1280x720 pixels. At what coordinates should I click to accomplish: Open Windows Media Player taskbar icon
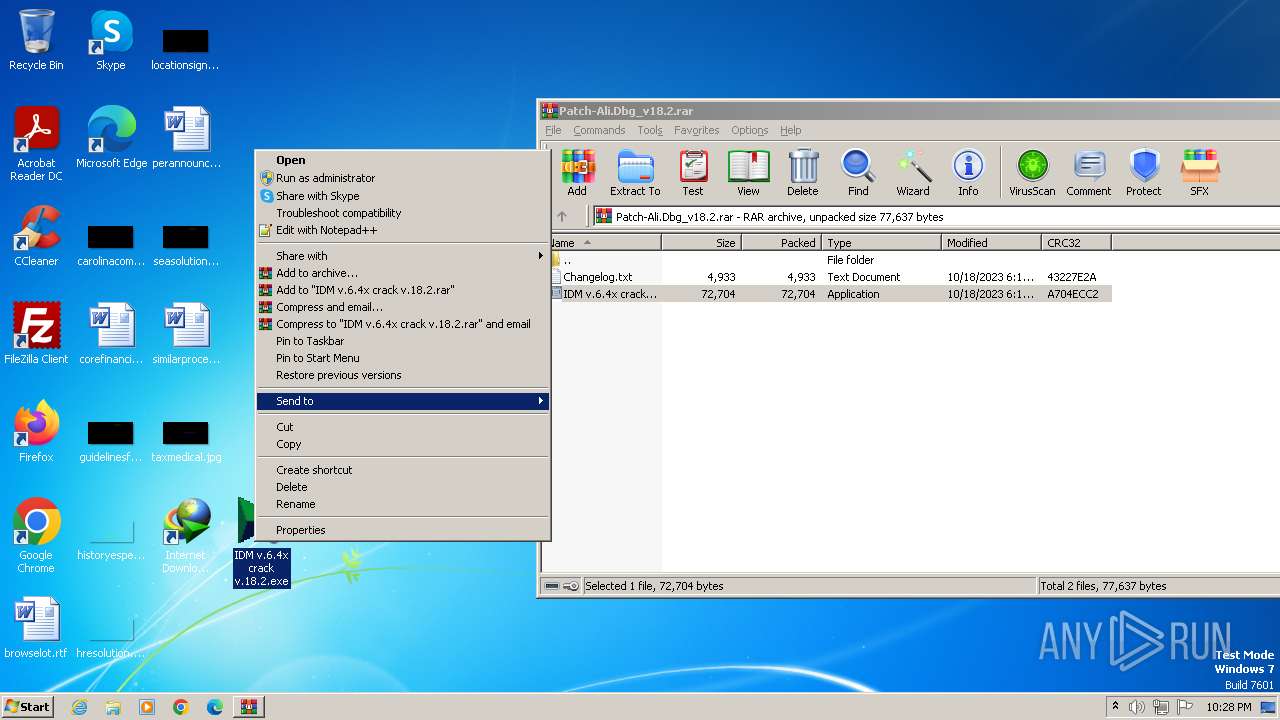[x=147, y=707]
